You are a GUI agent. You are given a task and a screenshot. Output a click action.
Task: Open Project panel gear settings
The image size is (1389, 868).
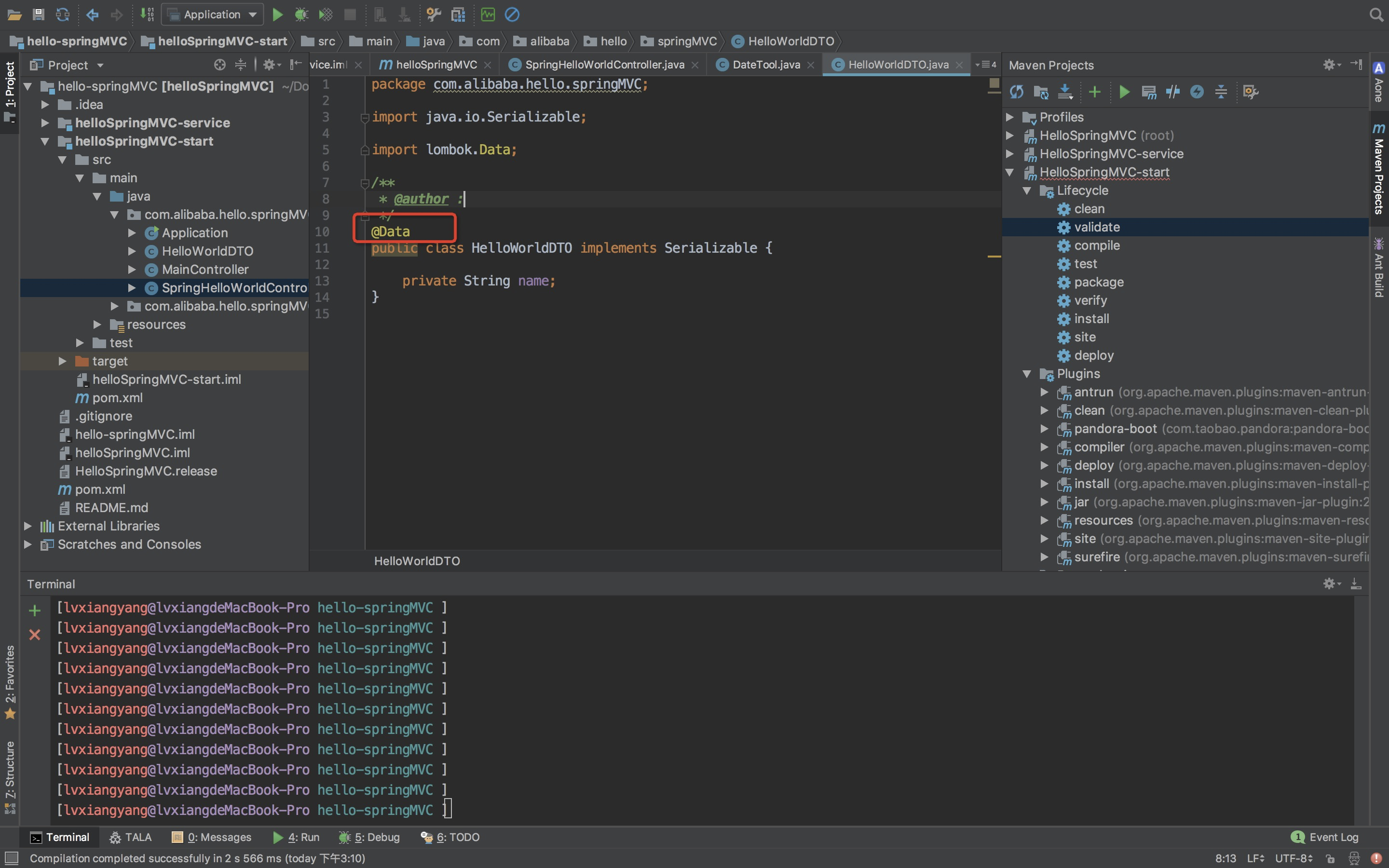point(272,65)
